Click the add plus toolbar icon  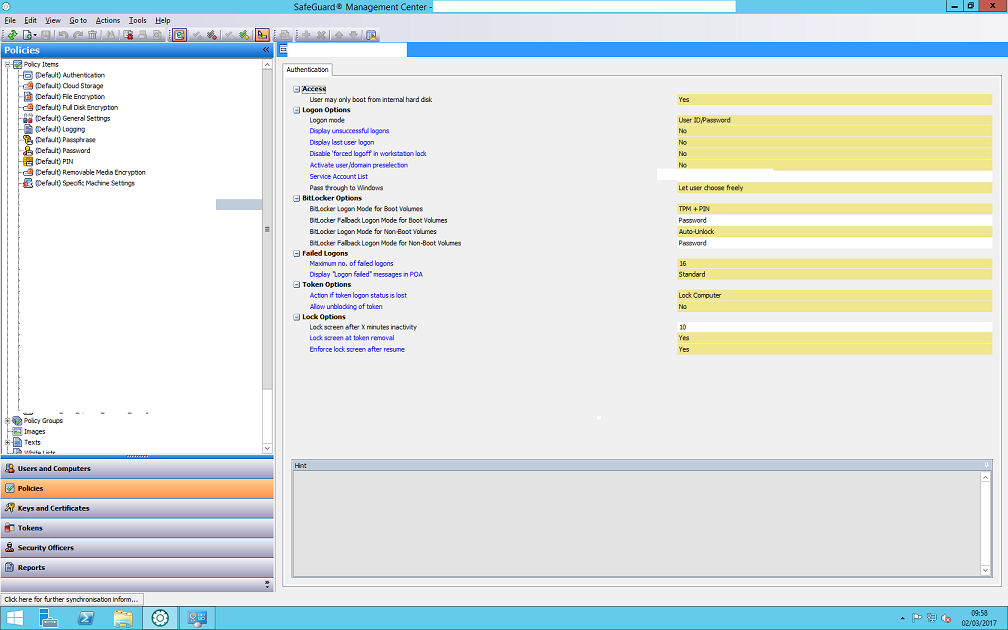point(306,35)
